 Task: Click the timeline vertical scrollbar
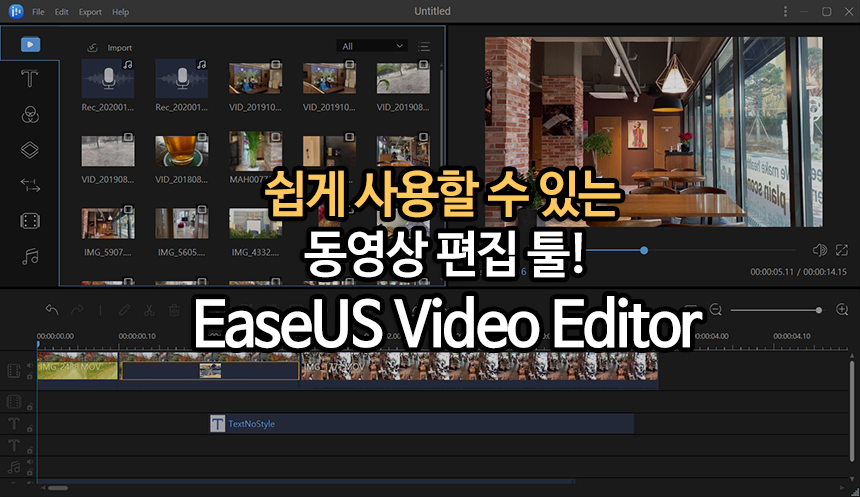point(851,410)
